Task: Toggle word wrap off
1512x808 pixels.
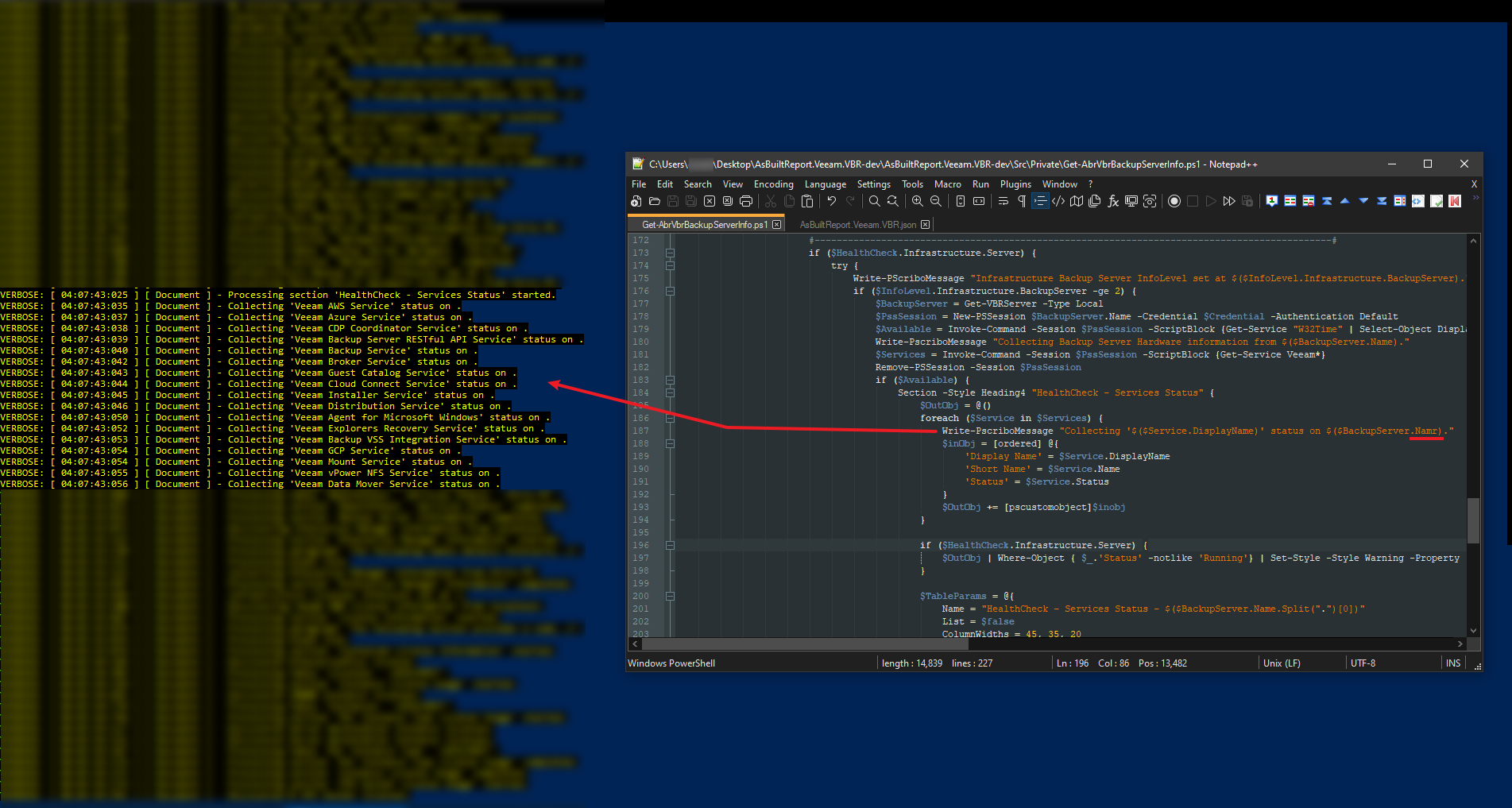Action: tap(1003, 201)
